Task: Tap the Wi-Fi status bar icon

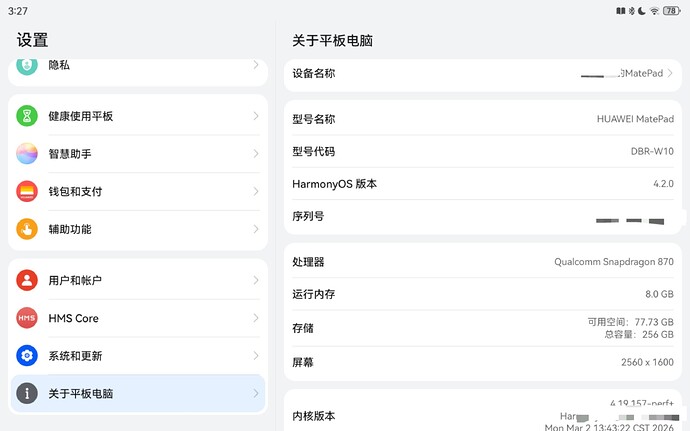Action: click(654, 11)
